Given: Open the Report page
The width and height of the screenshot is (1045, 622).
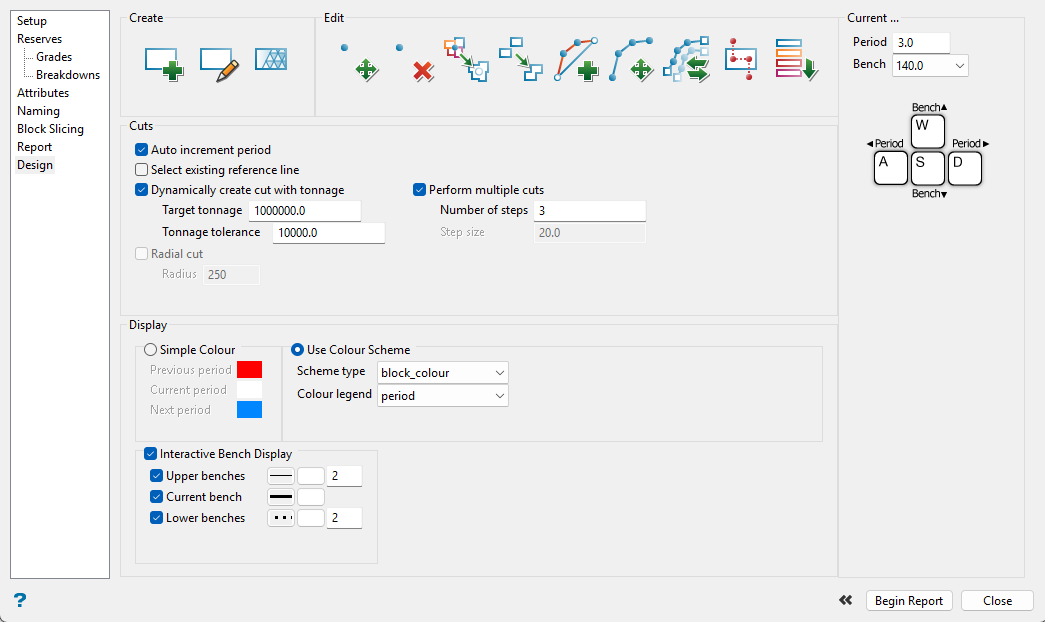Looking at the screenshot, I should point(35,147).
